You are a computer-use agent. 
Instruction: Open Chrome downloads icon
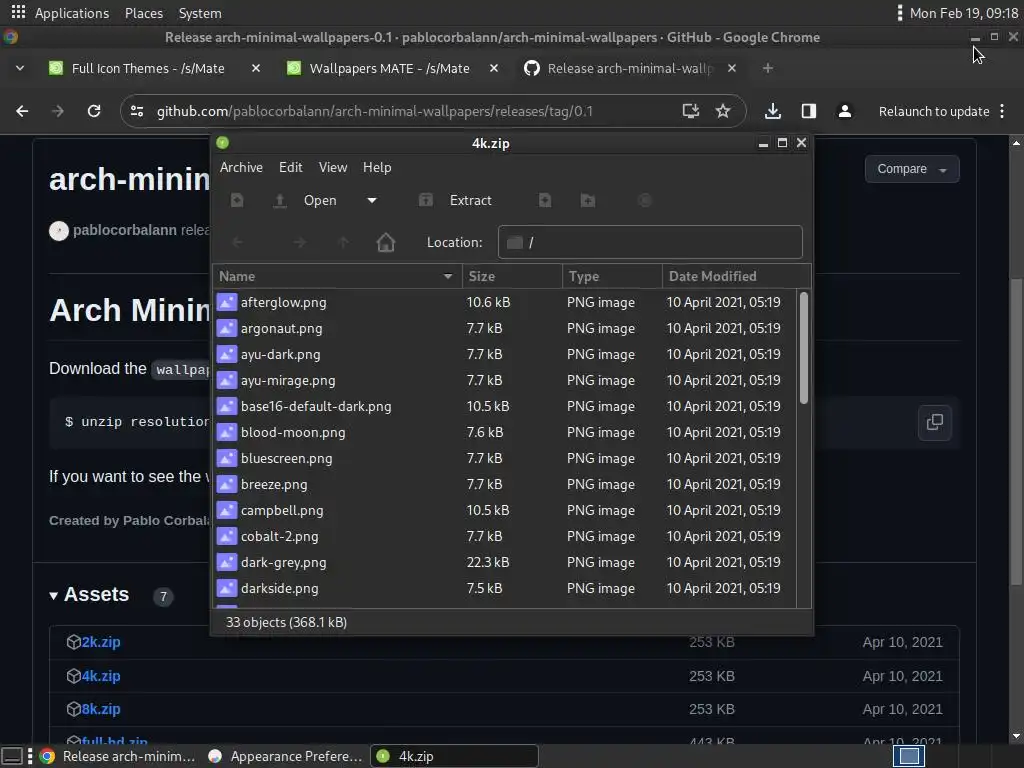(x=773, y=111)
